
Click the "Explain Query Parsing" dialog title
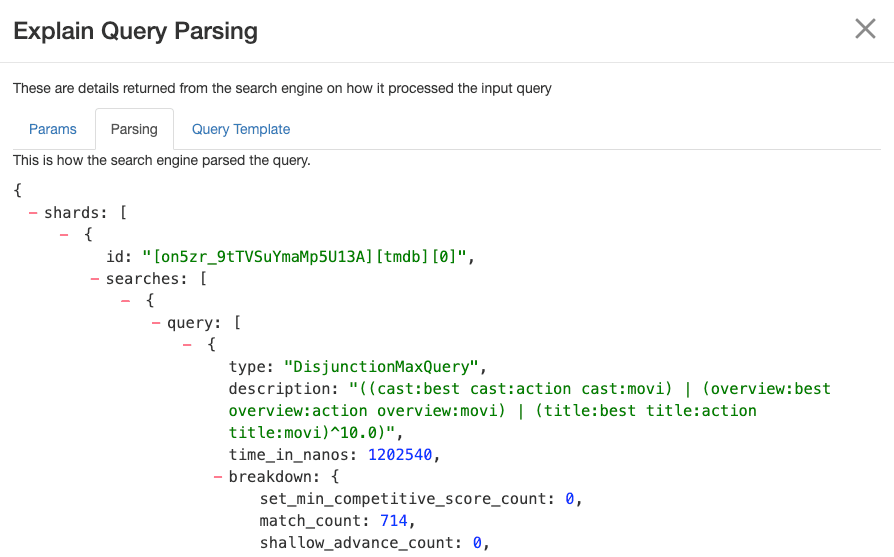pyautogui.click(x=135, y=31)
